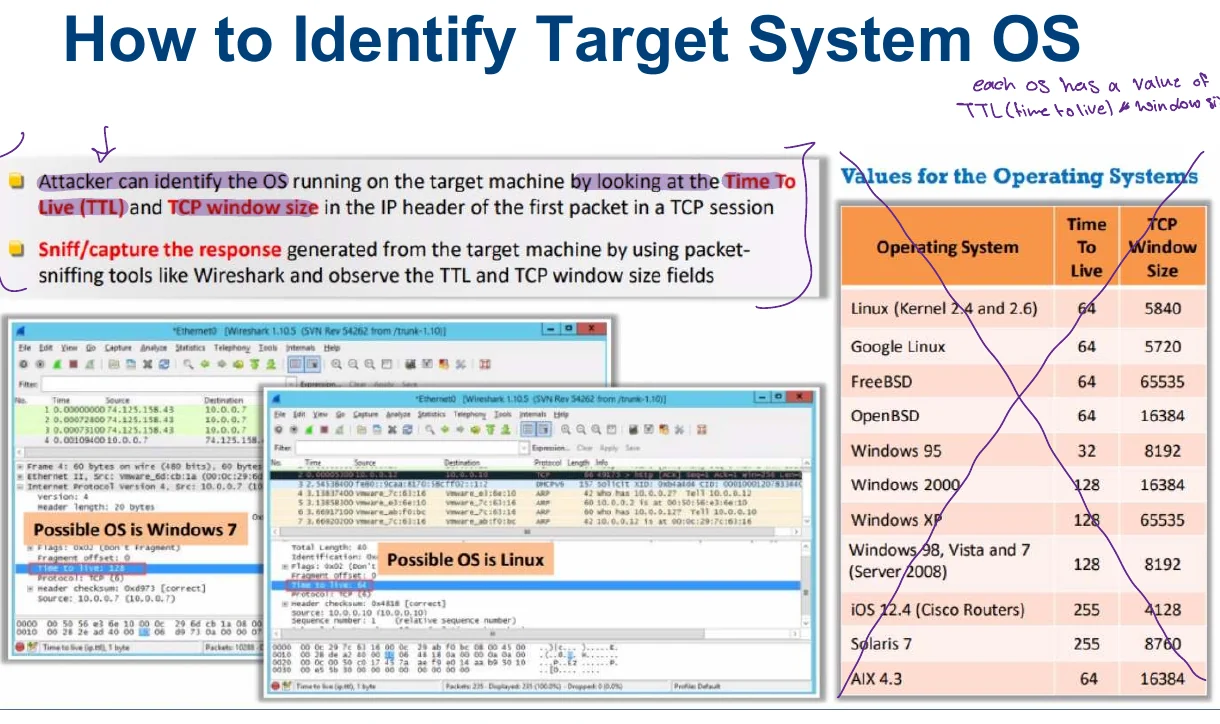Save capture file icon in front Wireshark window

(377, 430)
